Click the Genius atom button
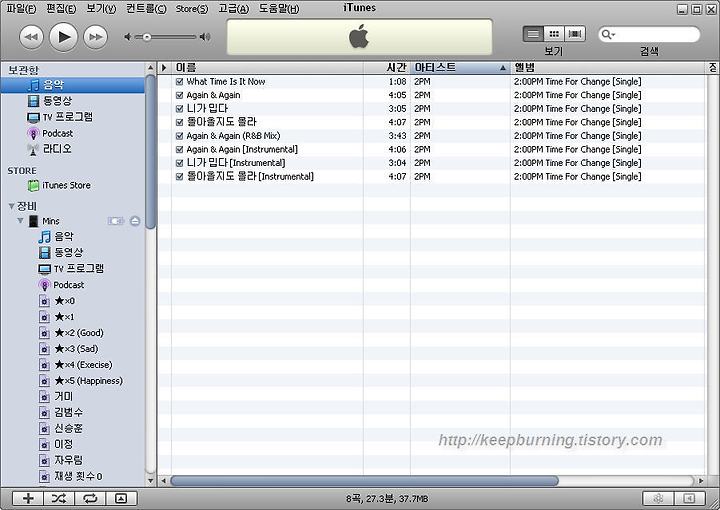This screenshot has height=510, width=720. 658,499
